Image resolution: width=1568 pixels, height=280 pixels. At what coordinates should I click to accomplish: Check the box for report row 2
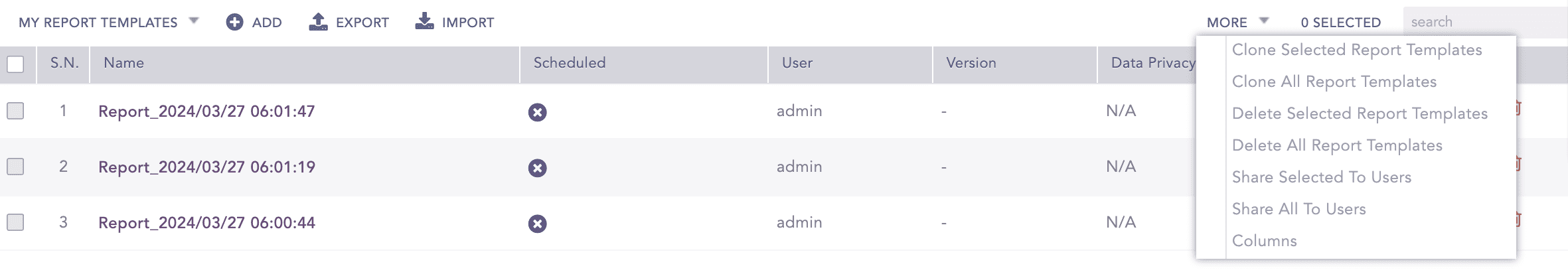(15, 167)
